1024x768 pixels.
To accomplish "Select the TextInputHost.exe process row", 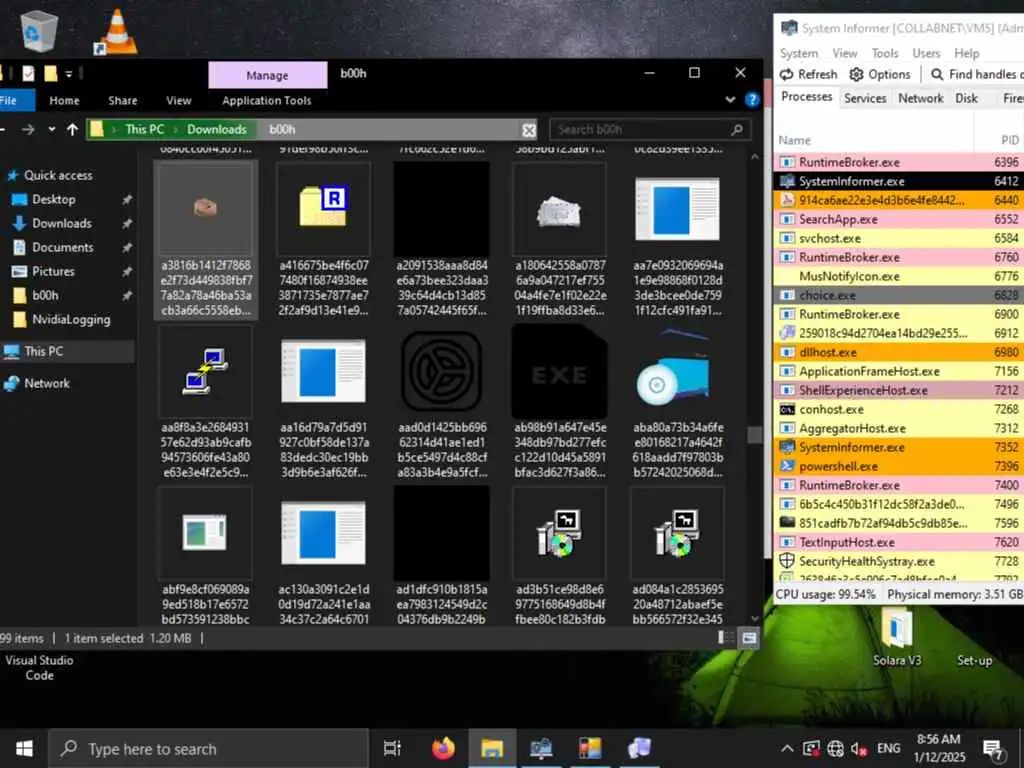I will [x=899, y=542].
